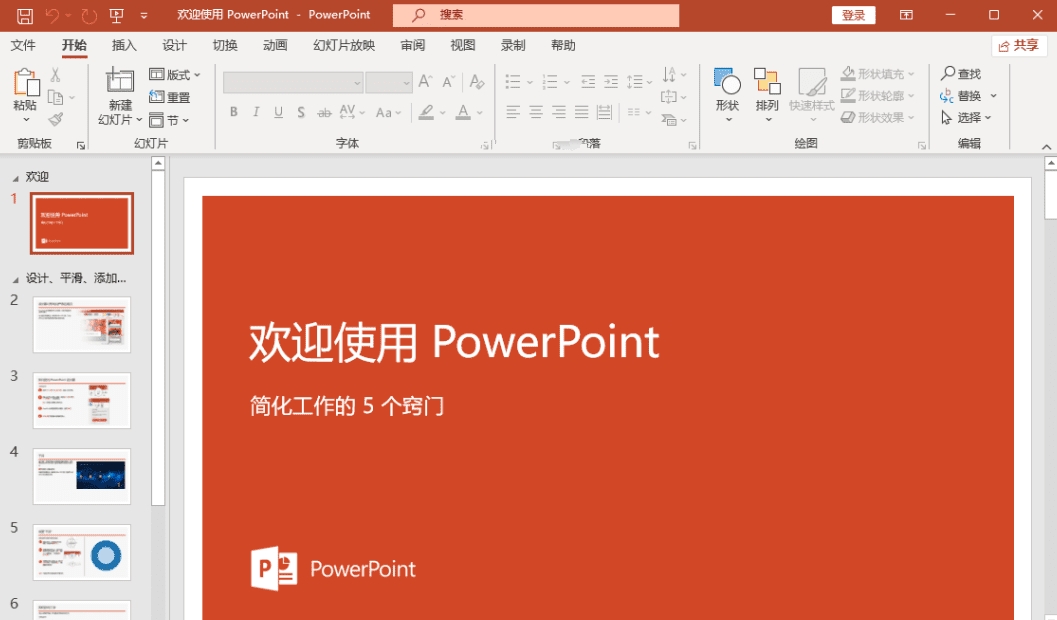The image size is (1057, 620).
Task: Toggle Bold formatting
Action: coord(234,112)
